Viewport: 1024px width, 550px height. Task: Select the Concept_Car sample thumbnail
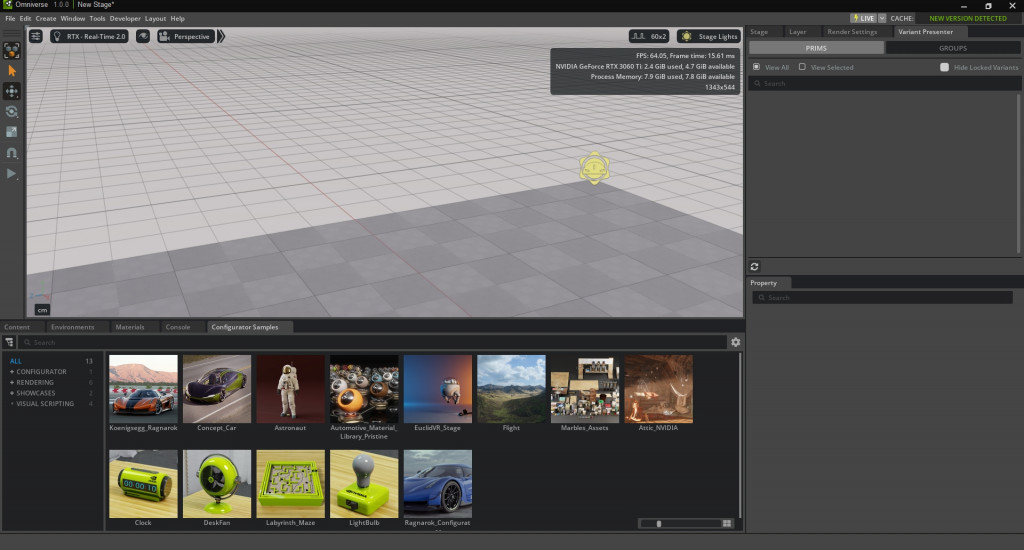pyautogui.click(x=217, y=389)
